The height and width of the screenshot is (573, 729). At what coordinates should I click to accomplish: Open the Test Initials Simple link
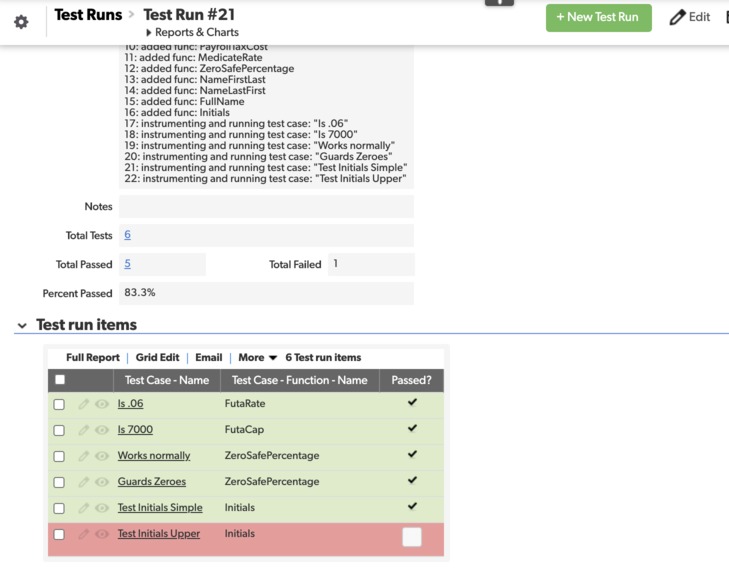click(160, 508)
